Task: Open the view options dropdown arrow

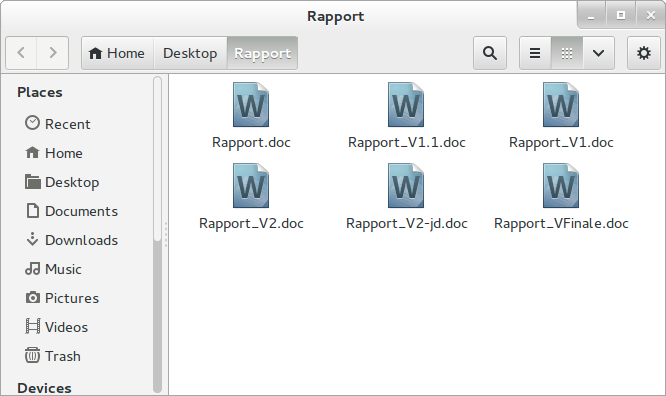Action: (598, 53)
